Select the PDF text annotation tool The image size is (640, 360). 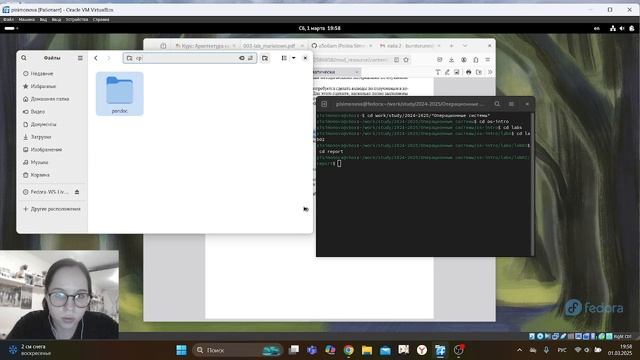(x=438, y=72)
